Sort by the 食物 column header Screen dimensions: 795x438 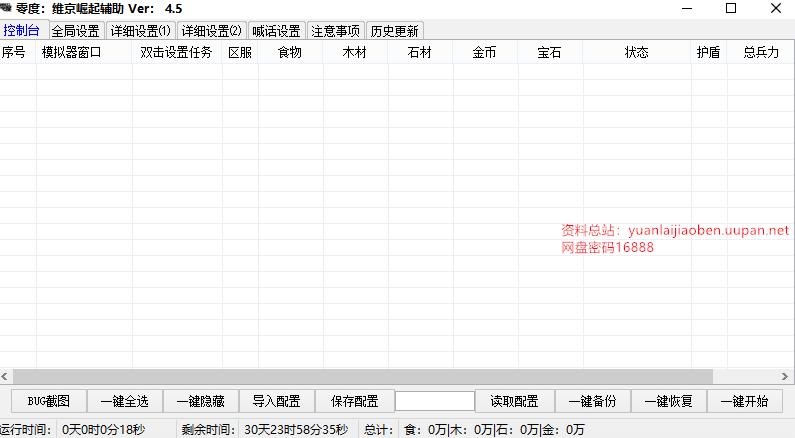tap(290, 52)
